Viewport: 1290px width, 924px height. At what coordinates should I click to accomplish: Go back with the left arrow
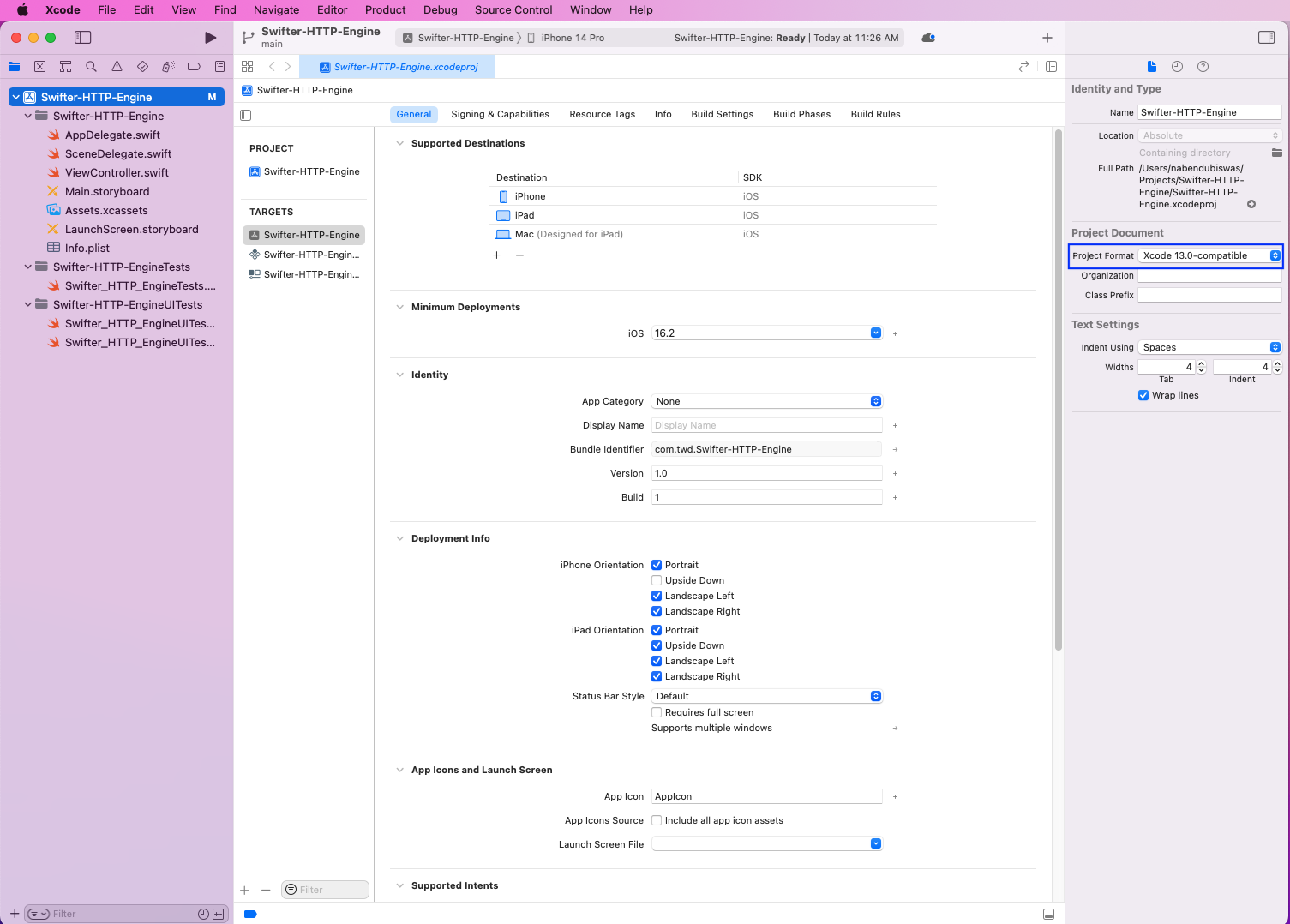(x=272, y=66)
